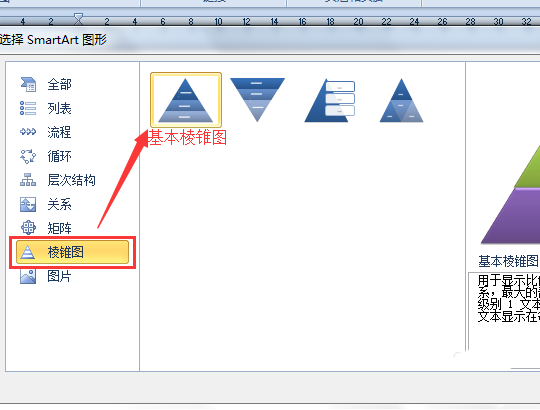540x410 pixels.
Task: Click the 列表 list icon
Action: coord(28,108)
